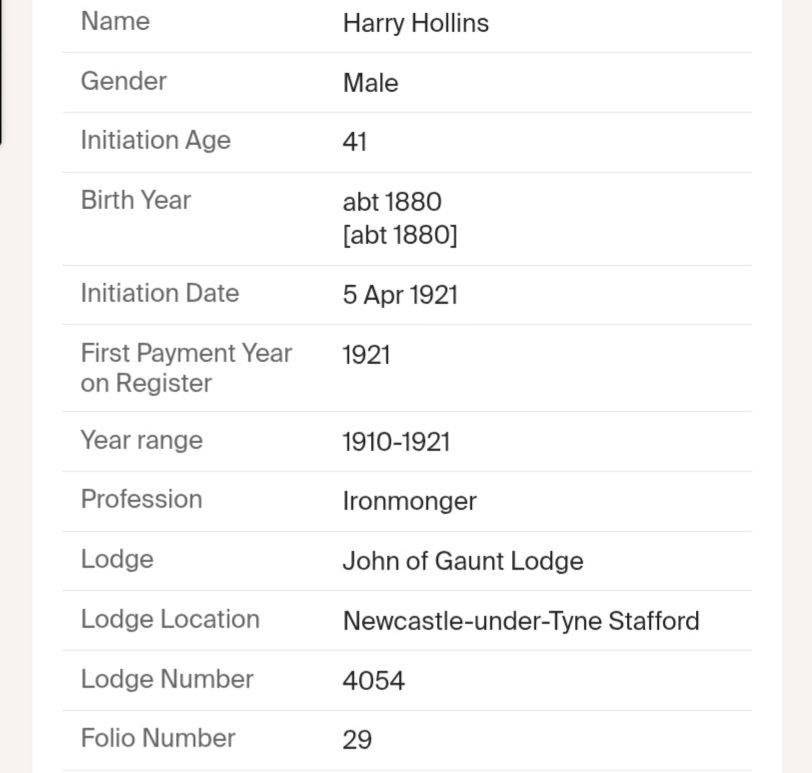
Task: Click First Payment Year on Register label
Action: click(186, 368)
